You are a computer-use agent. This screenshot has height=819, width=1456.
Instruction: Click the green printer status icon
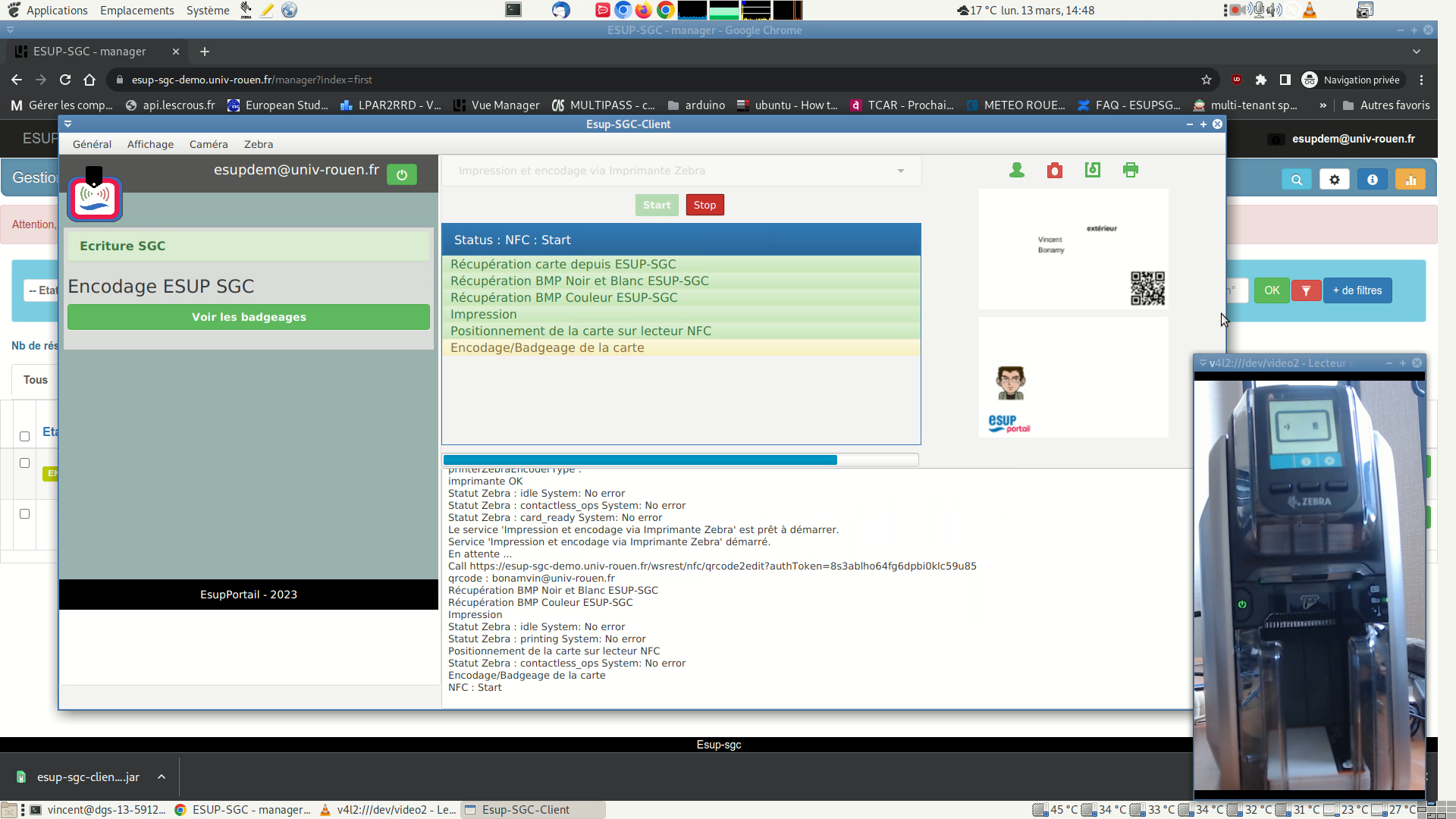pos(1131,171)
